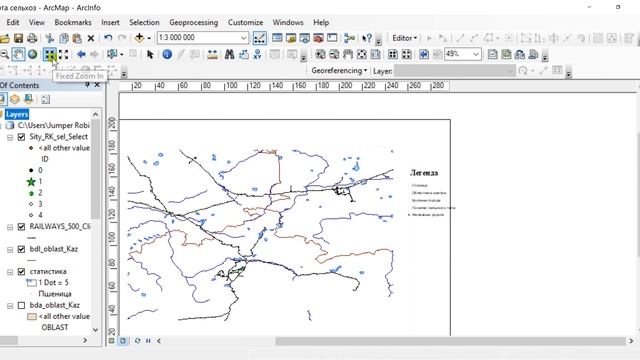Viewport: 640px width, 360px height.
Task: Open the layout zoom 49% dropdown
Action: coord(476,54)
